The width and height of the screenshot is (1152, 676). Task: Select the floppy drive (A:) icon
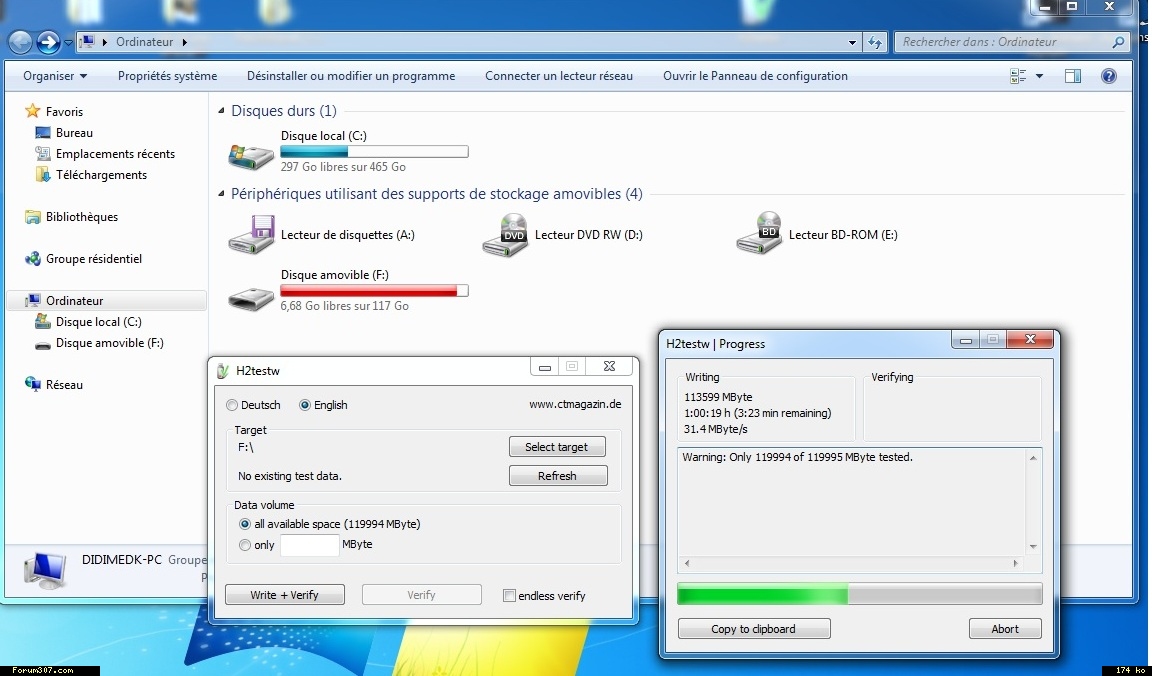click(x=251, y=235)
